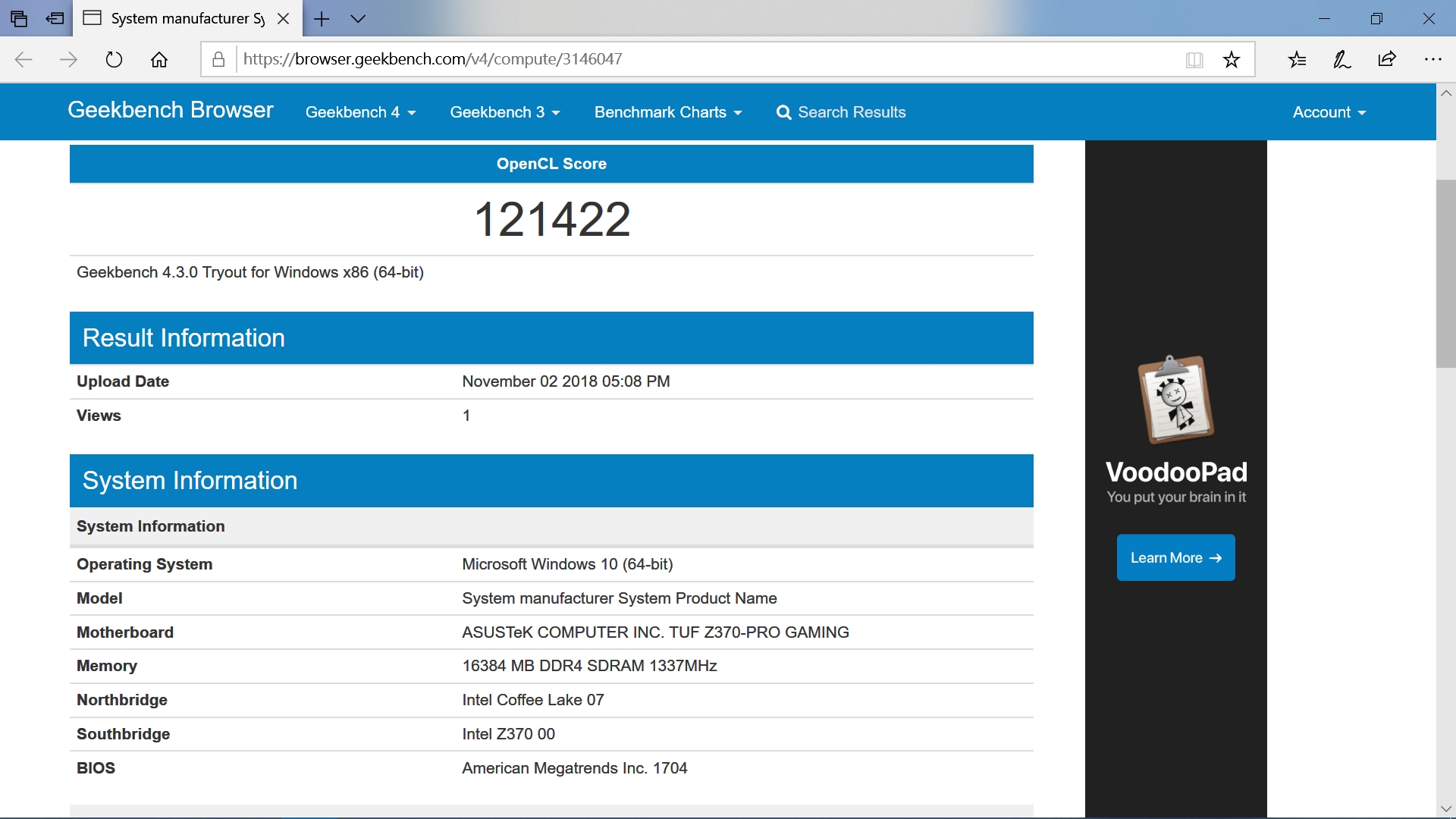Click the browser Back arrow

tap(24, 60)
